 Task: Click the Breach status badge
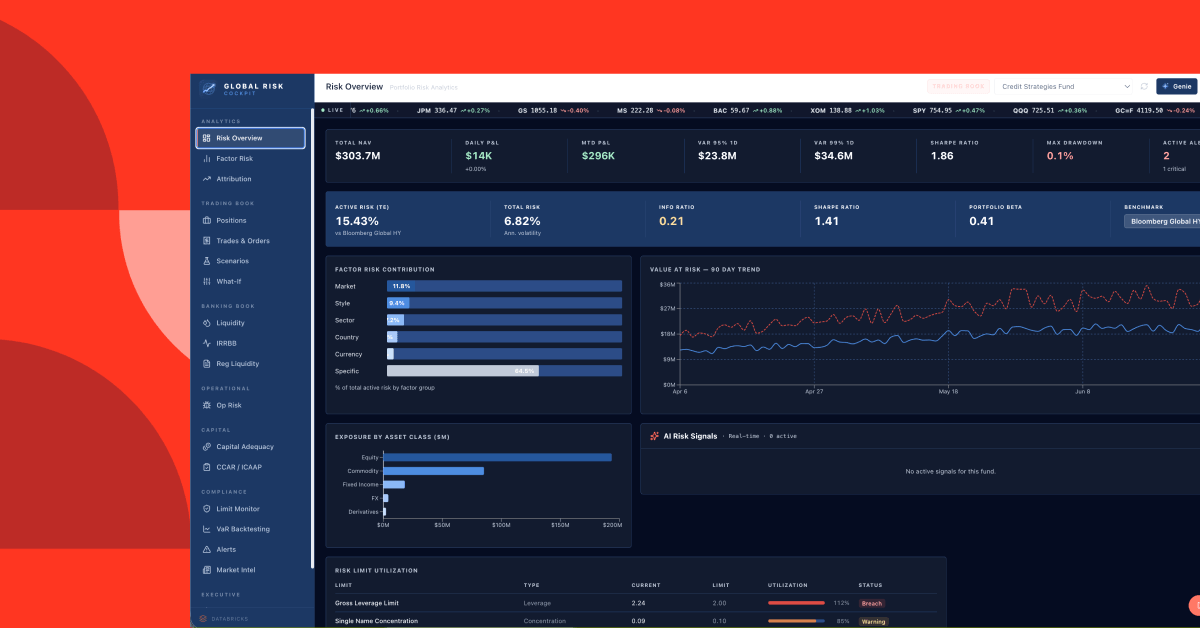tap(872, 603)
